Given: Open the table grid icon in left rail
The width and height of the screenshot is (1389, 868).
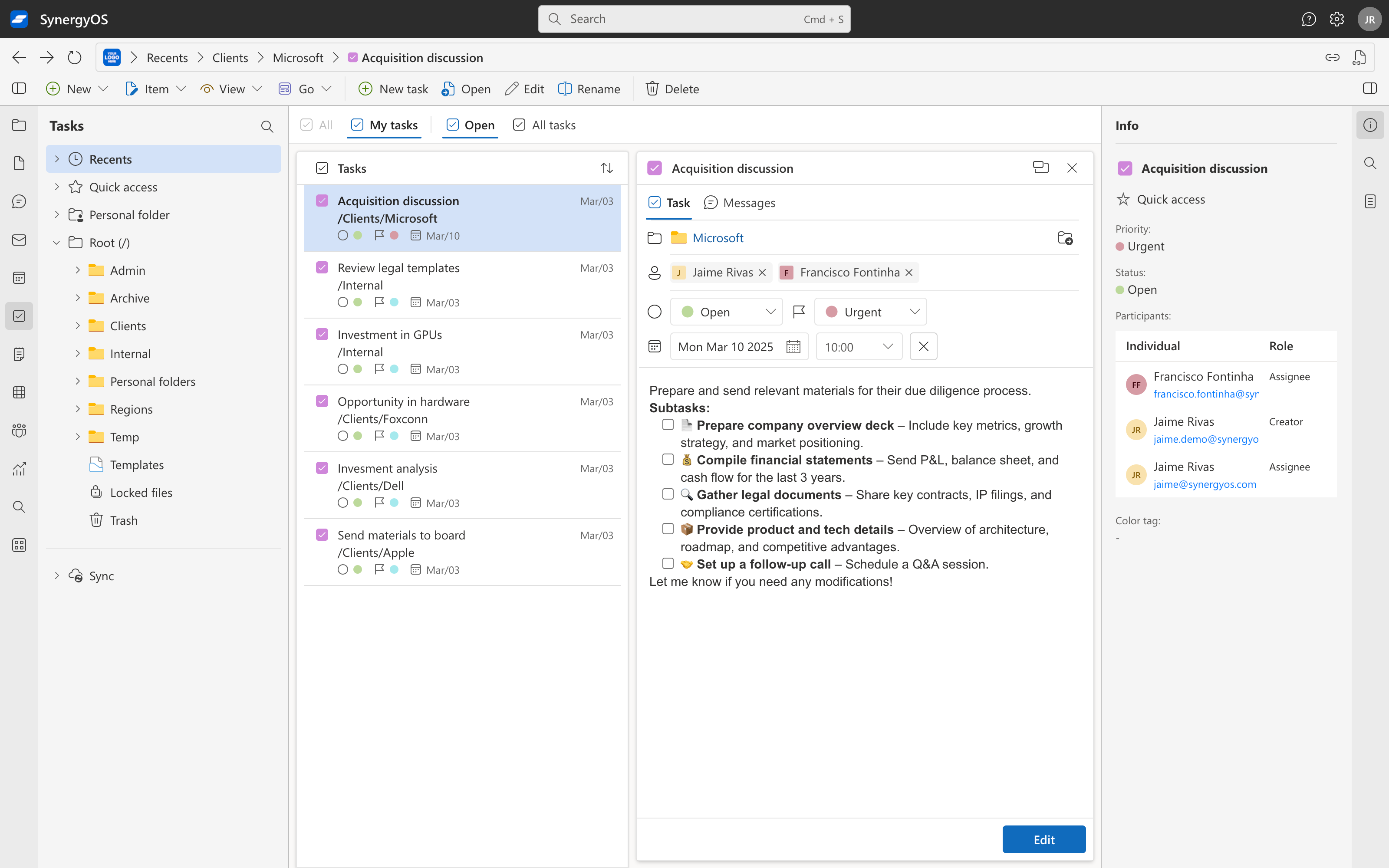Looking at the screenshot, I should tap(19, 393).
